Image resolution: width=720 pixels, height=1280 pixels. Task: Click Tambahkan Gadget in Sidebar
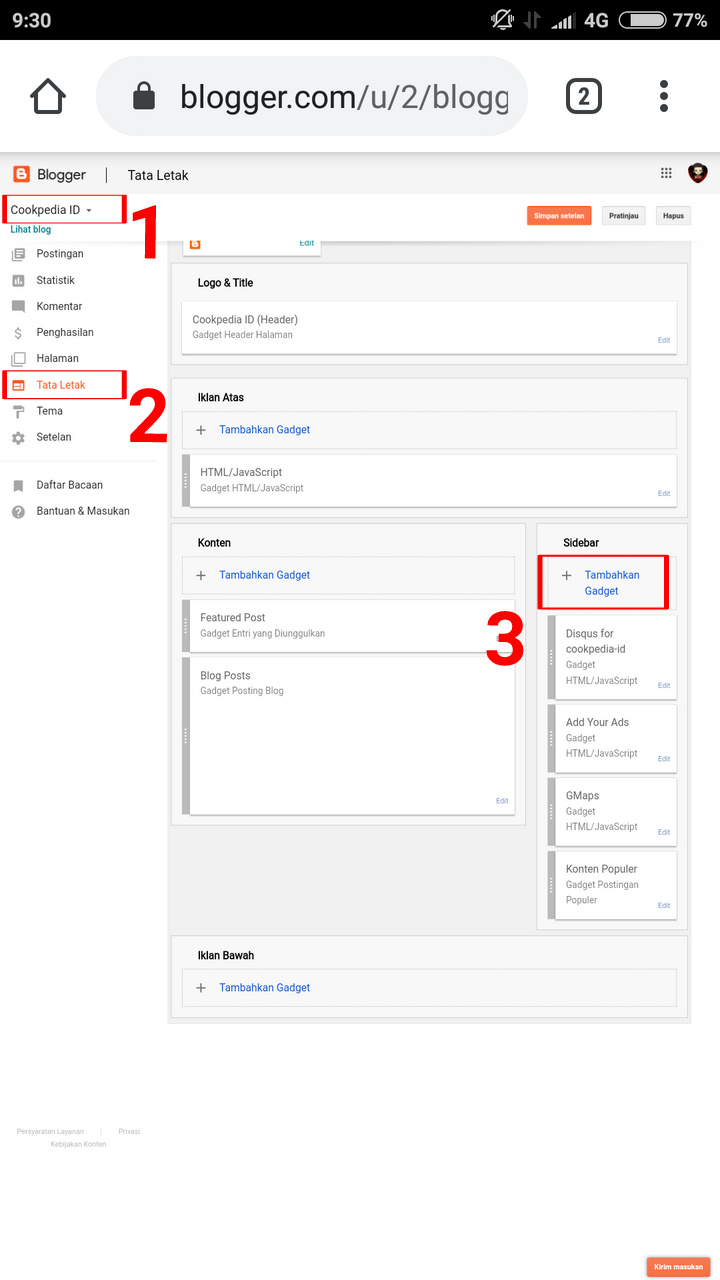(611, 583)
